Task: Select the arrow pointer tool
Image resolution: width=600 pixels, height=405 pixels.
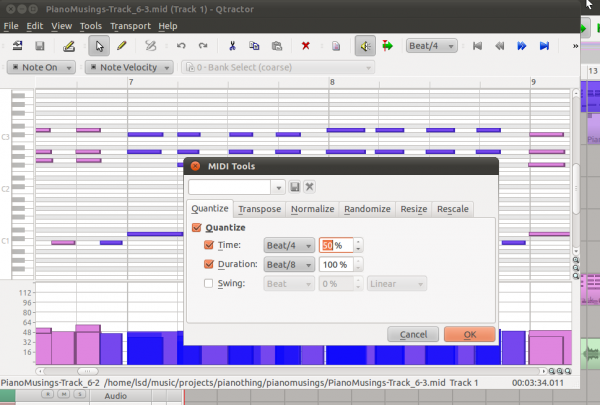Action: point(99,46)
